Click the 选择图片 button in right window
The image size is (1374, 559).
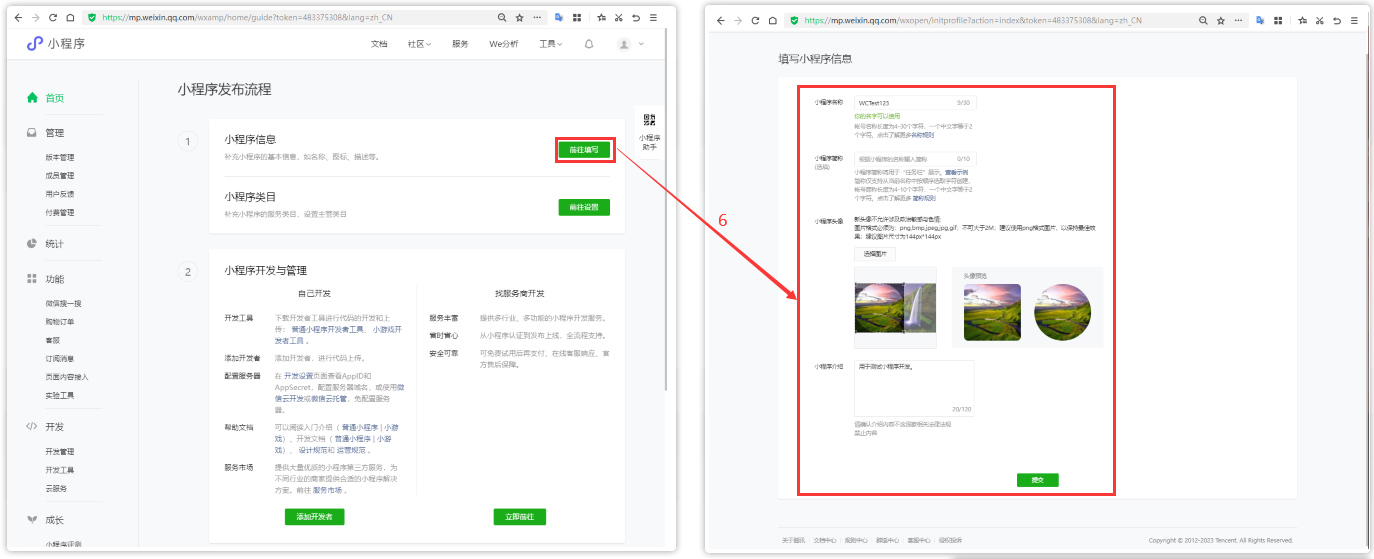click(x=875, y=254)
